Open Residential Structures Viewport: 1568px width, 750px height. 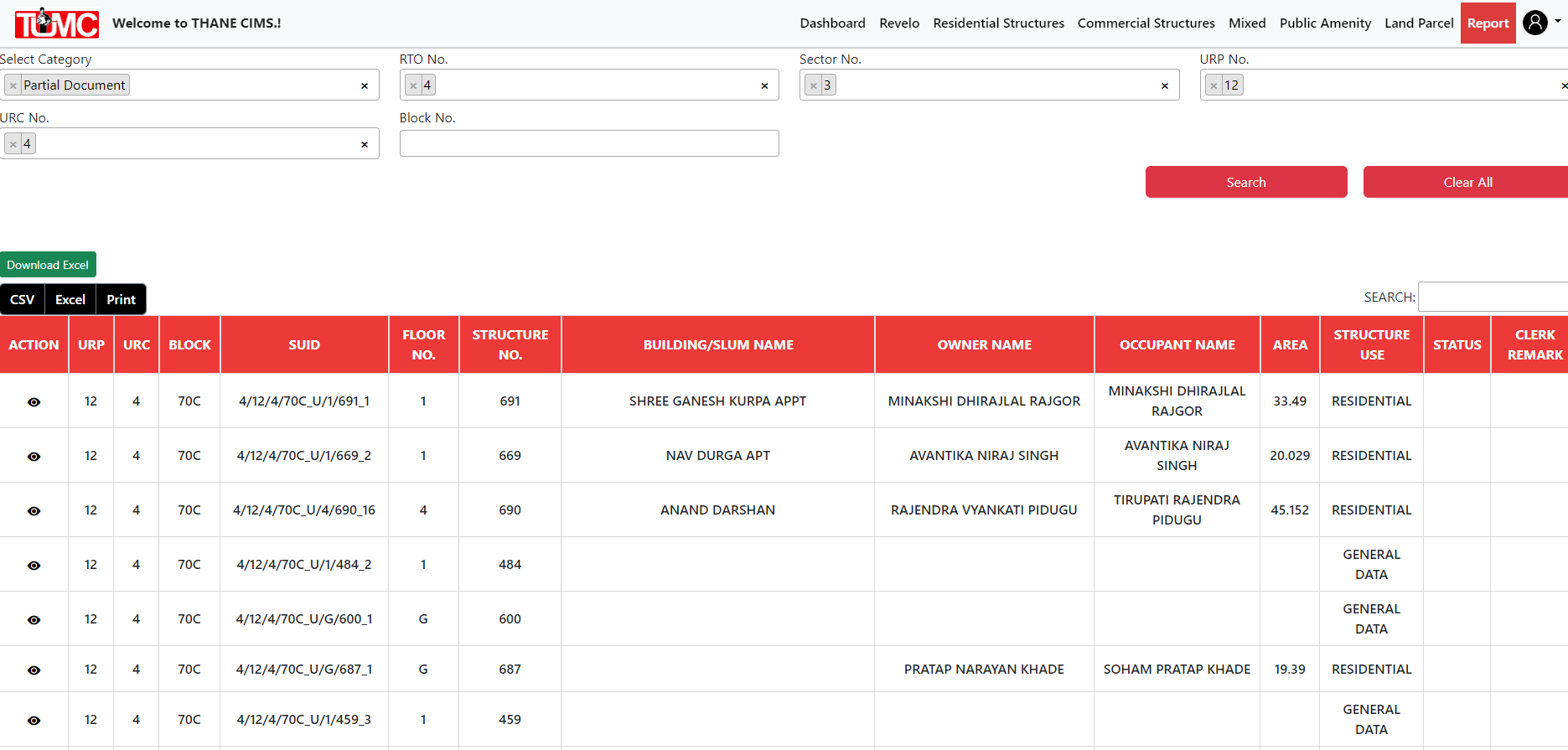coord(999,23)
